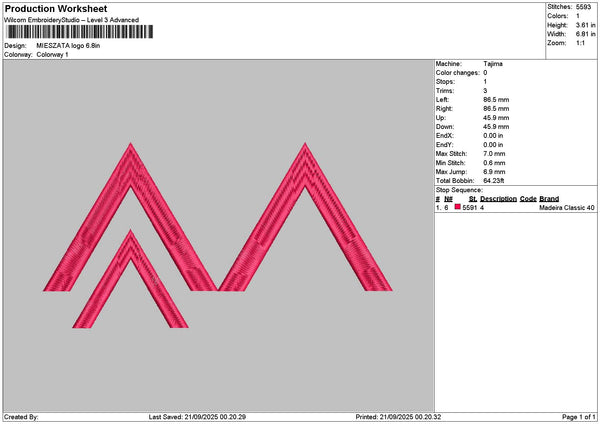Select the design name MIESZATA logo 6.8in

tap(68, 46)
